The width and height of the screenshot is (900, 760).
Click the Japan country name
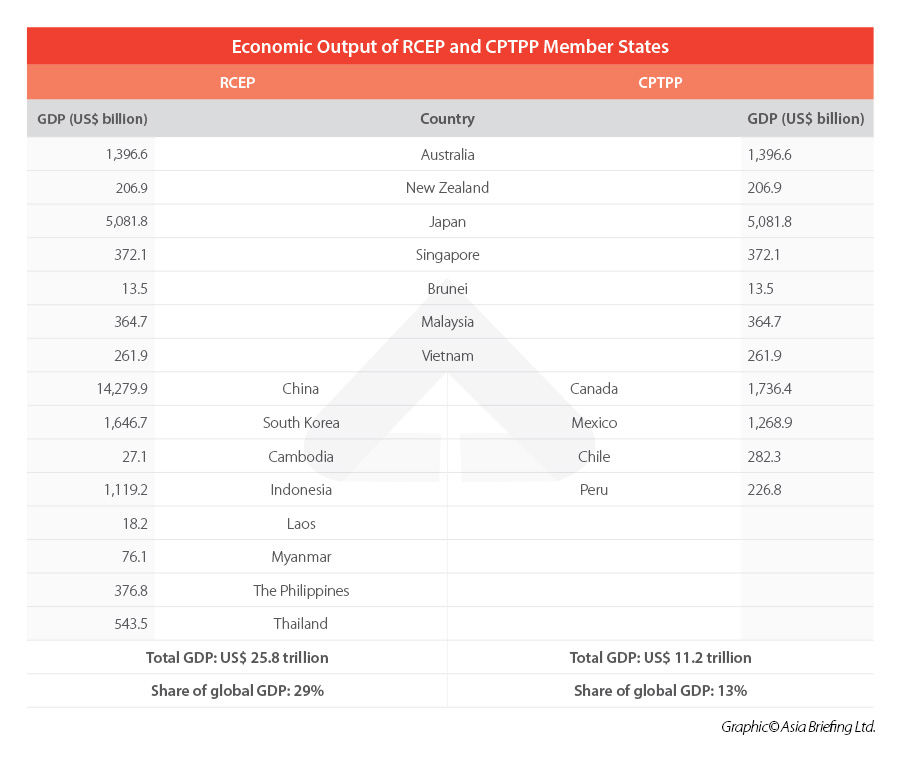click(x=447, y=222)
